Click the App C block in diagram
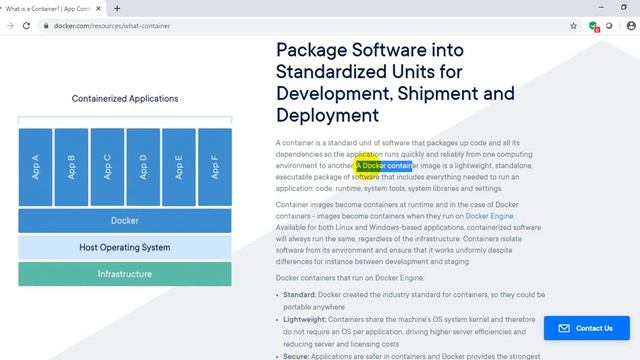 107,167
